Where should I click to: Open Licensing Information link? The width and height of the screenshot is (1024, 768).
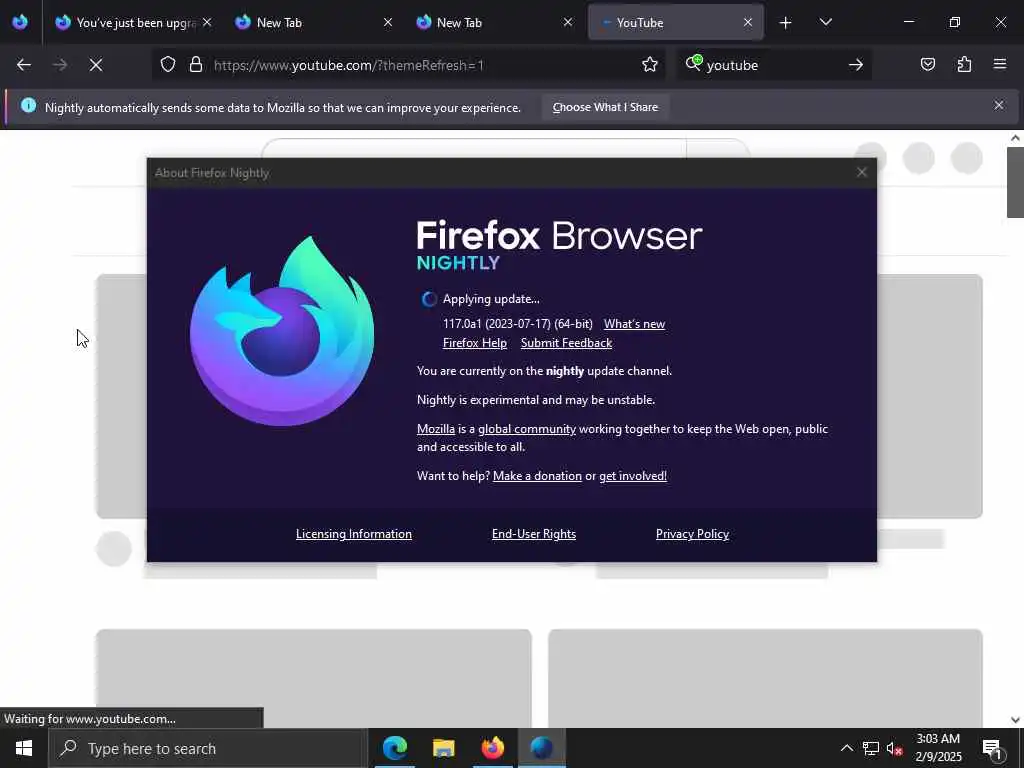tap(354, 534)
